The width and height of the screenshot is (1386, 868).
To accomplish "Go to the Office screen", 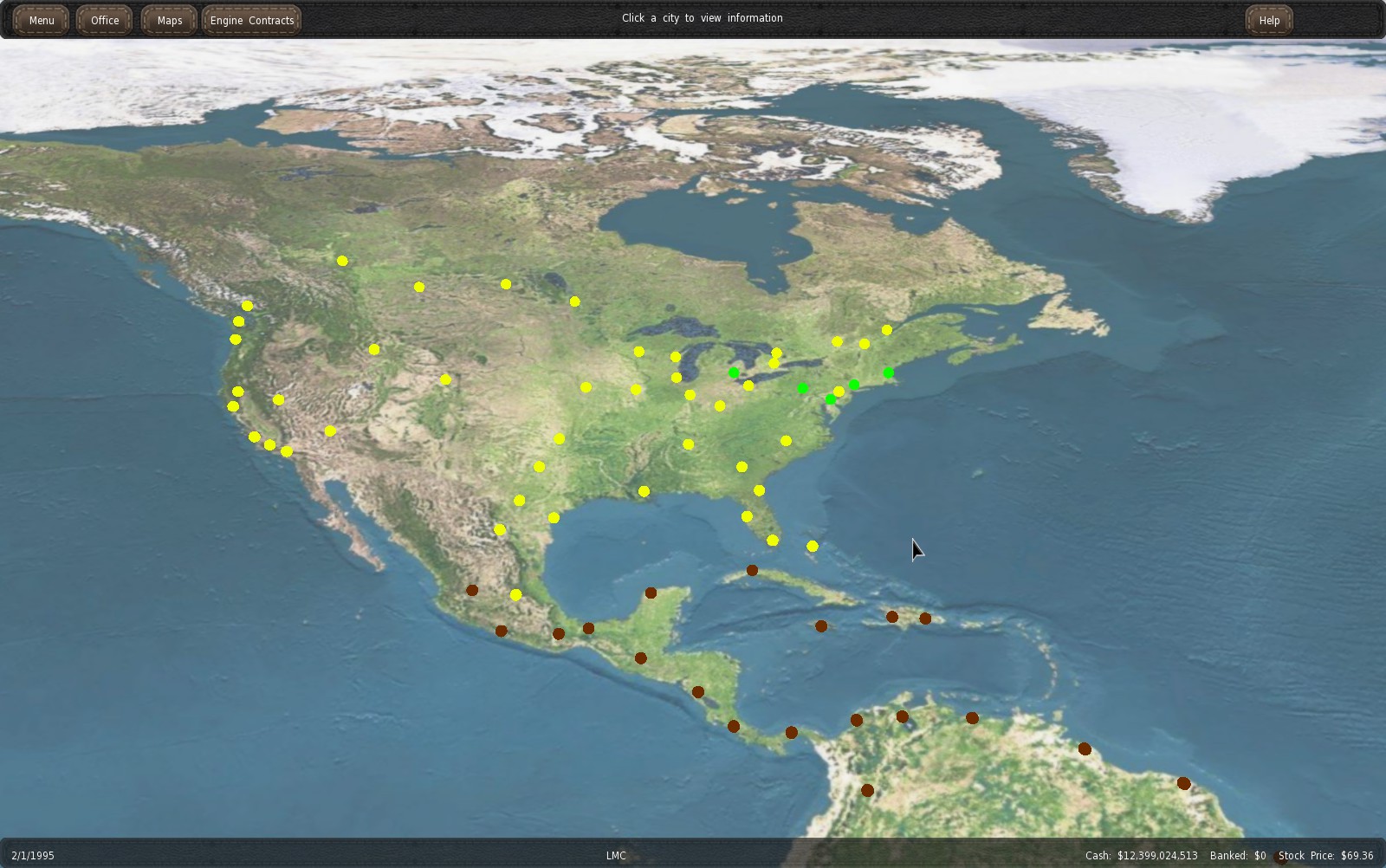I will coord(105,20).
